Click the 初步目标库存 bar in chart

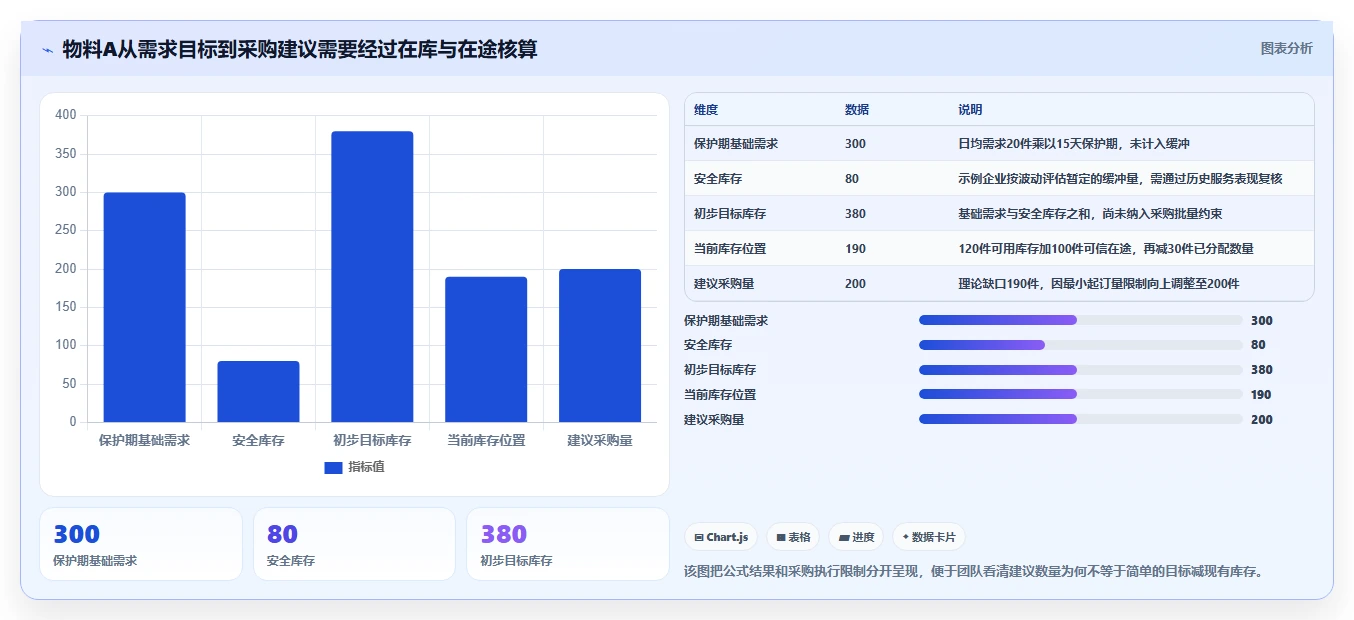372,276
